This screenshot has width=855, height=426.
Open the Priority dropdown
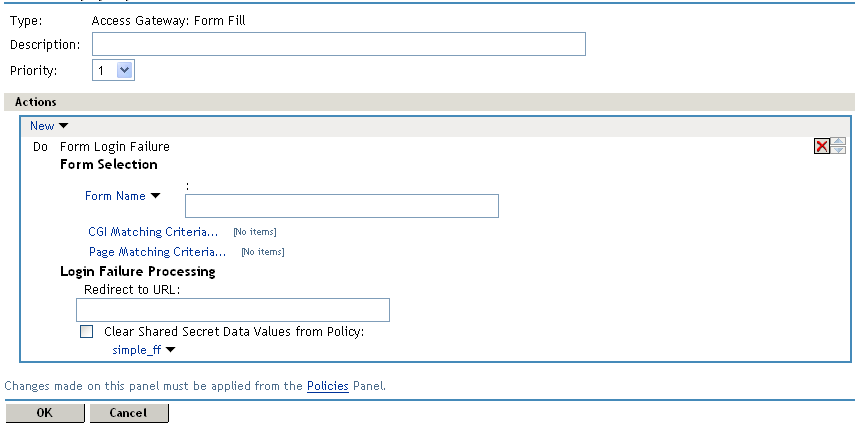(114, 70)
